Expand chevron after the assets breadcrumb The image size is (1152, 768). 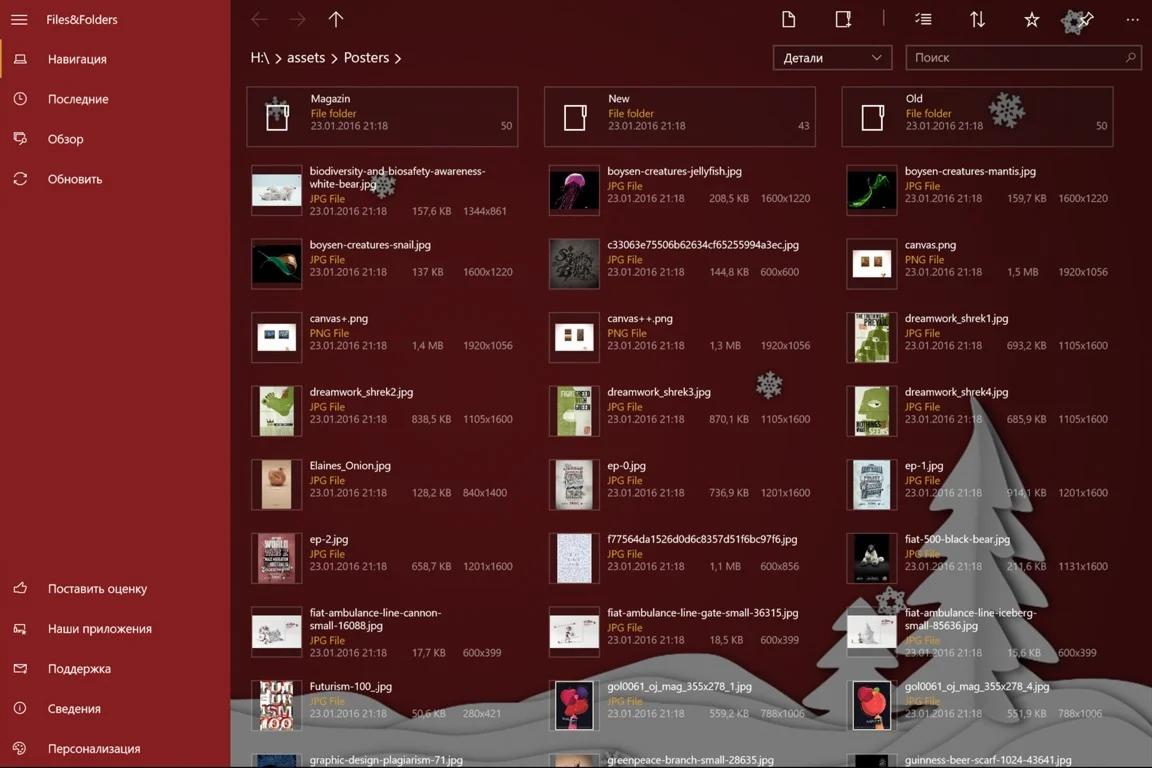tap(334, 58)
